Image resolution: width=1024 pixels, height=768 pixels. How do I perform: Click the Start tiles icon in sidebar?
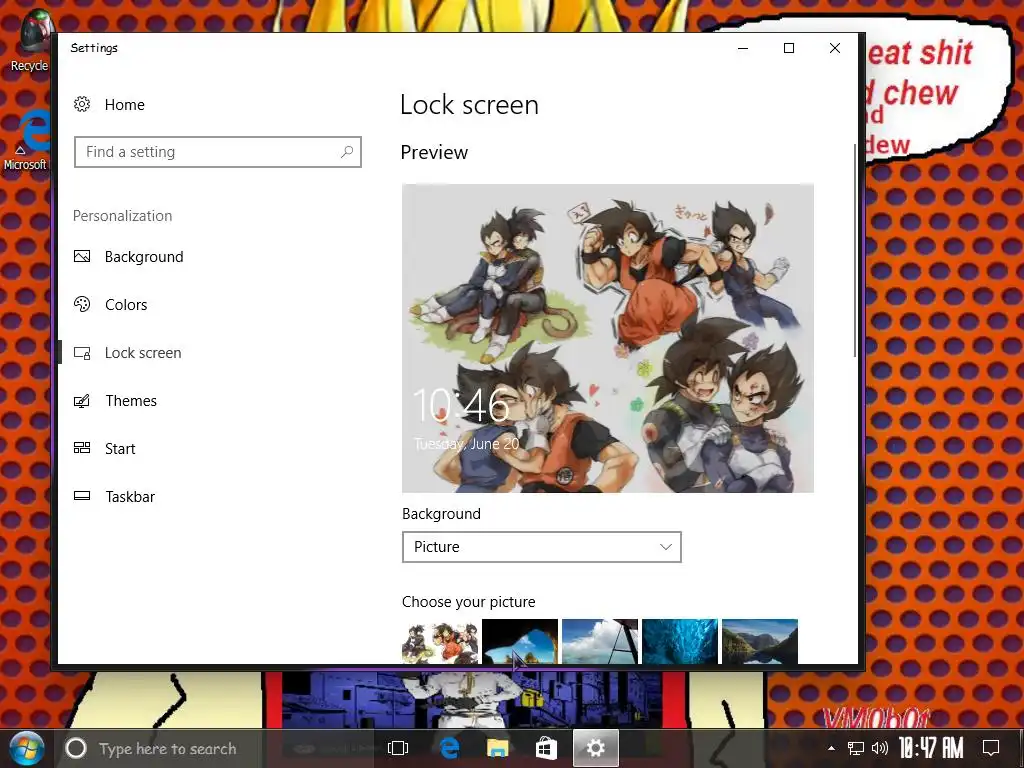click(82, 447)
